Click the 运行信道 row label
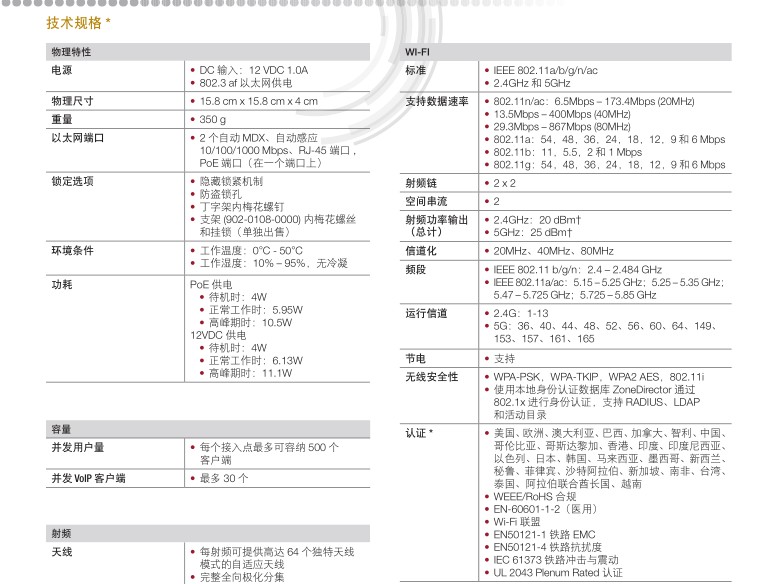This screenshot has height=584, width=767. pos(426,313)
